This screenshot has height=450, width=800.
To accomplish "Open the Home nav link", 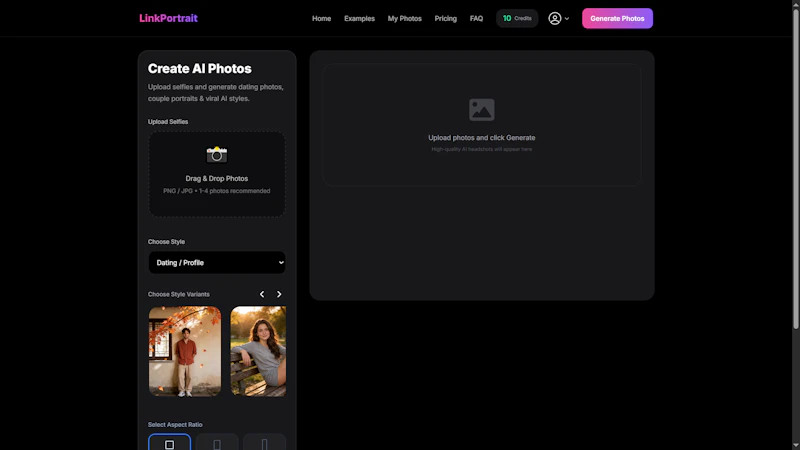I will tap(321, 18).
